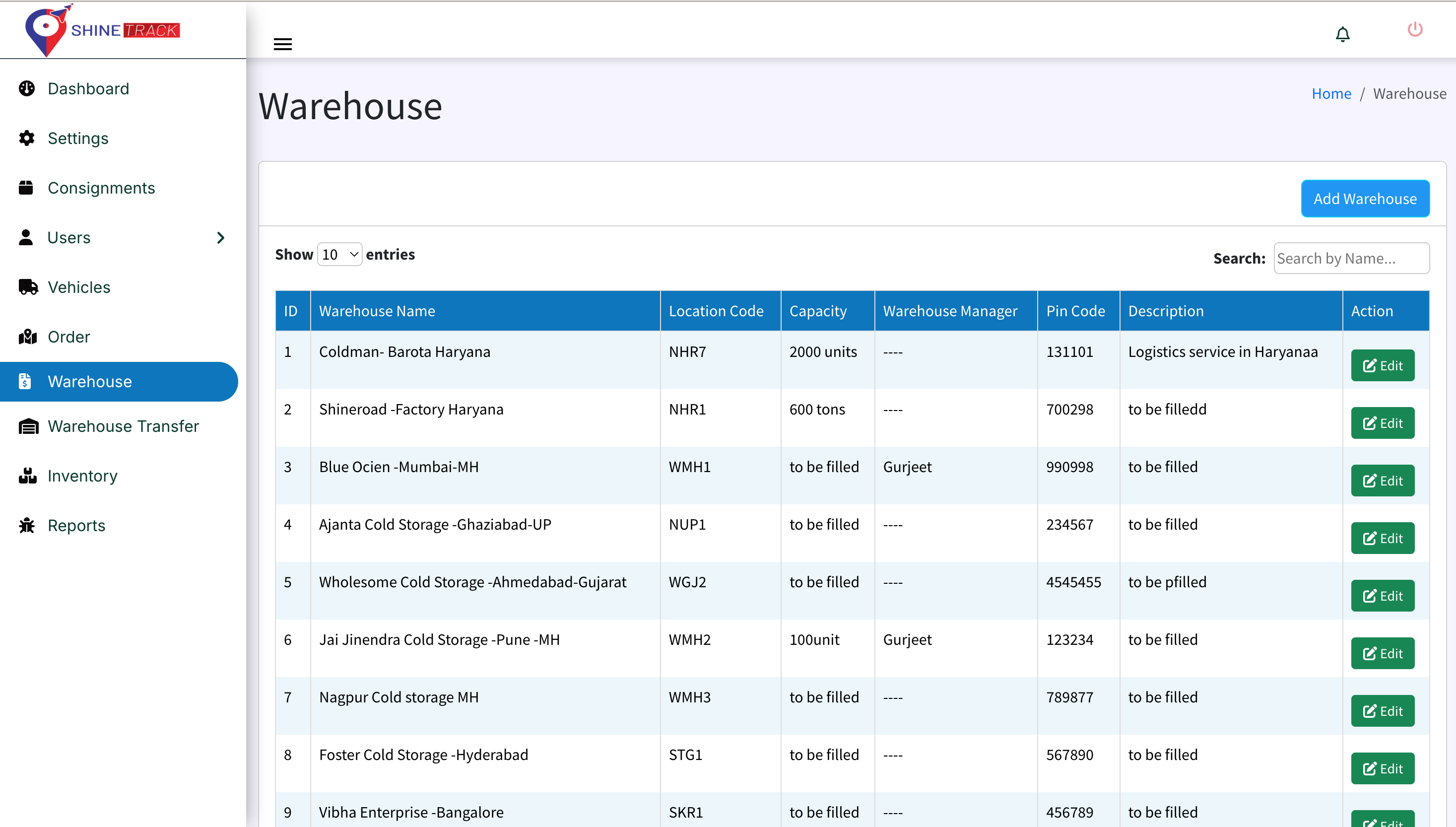
Task: Open Inventory page
Action: click(x=82, y=476)
